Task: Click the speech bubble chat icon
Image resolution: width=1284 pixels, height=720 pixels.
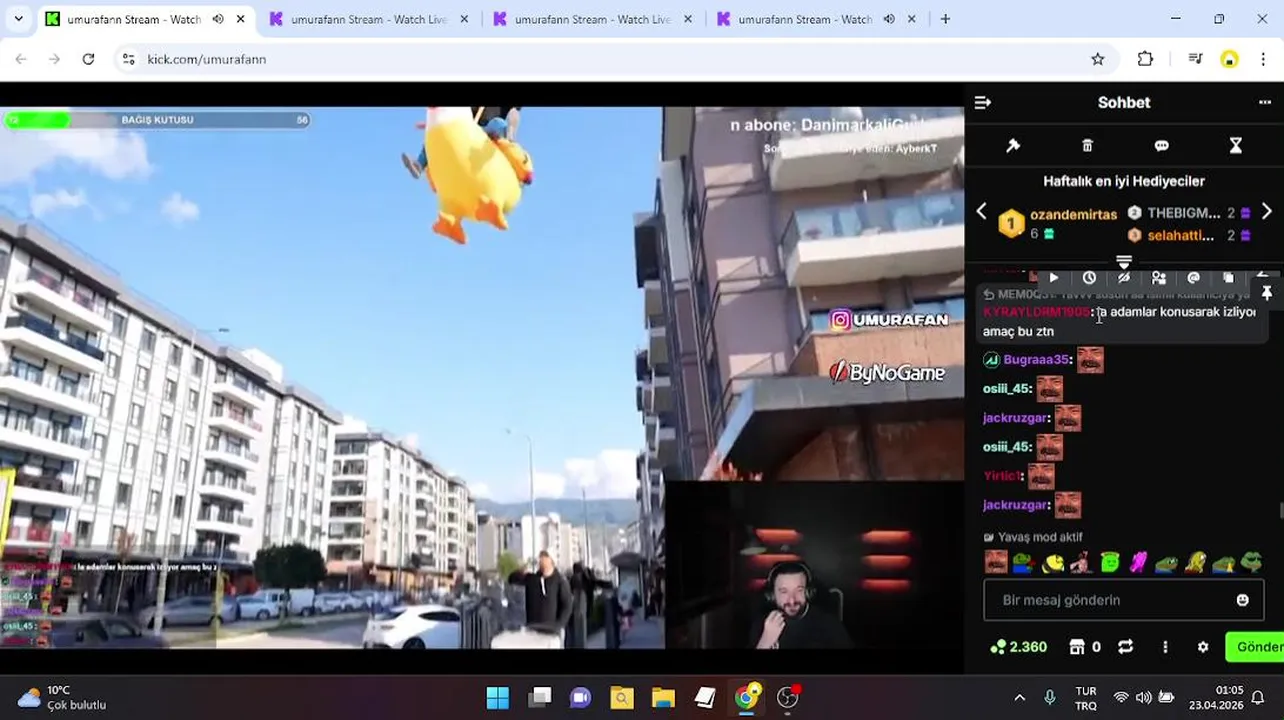Action: click(x=1161, y=146)
